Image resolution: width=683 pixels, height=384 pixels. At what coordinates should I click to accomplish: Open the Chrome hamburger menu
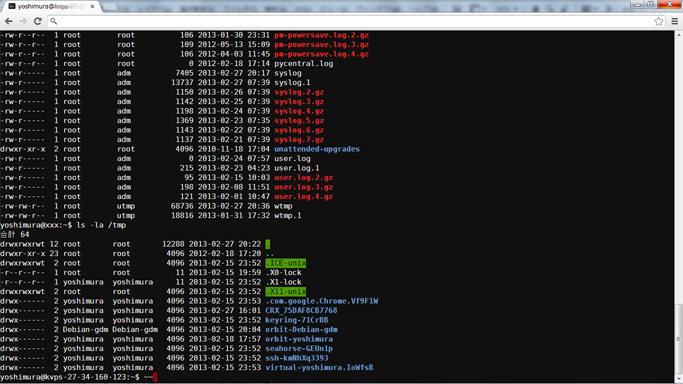675,21
